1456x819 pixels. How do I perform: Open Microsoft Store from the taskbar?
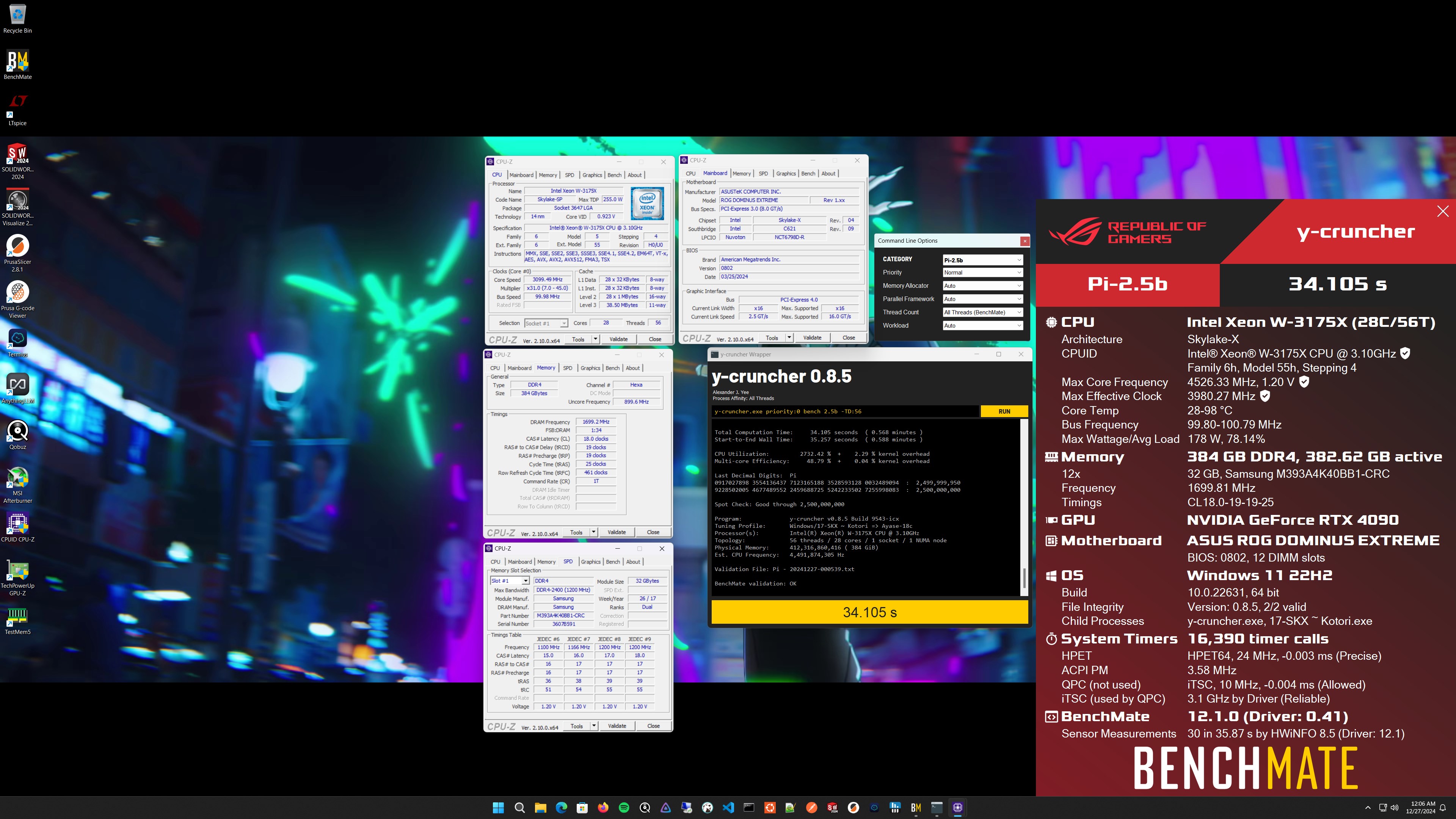582,808
